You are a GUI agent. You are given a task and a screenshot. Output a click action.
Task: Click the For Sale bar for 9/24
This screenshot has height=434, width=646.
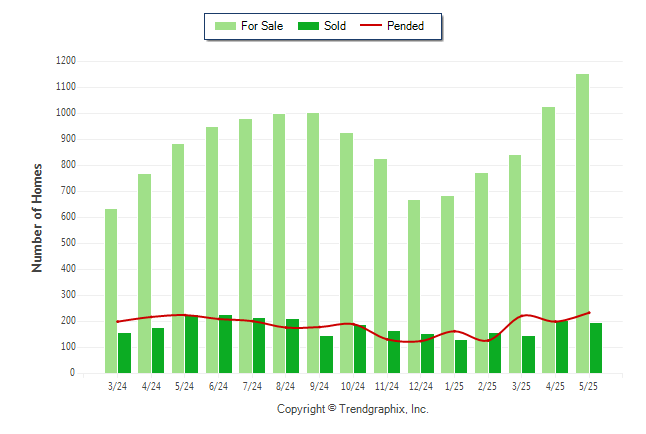click(x=313, y=243)
